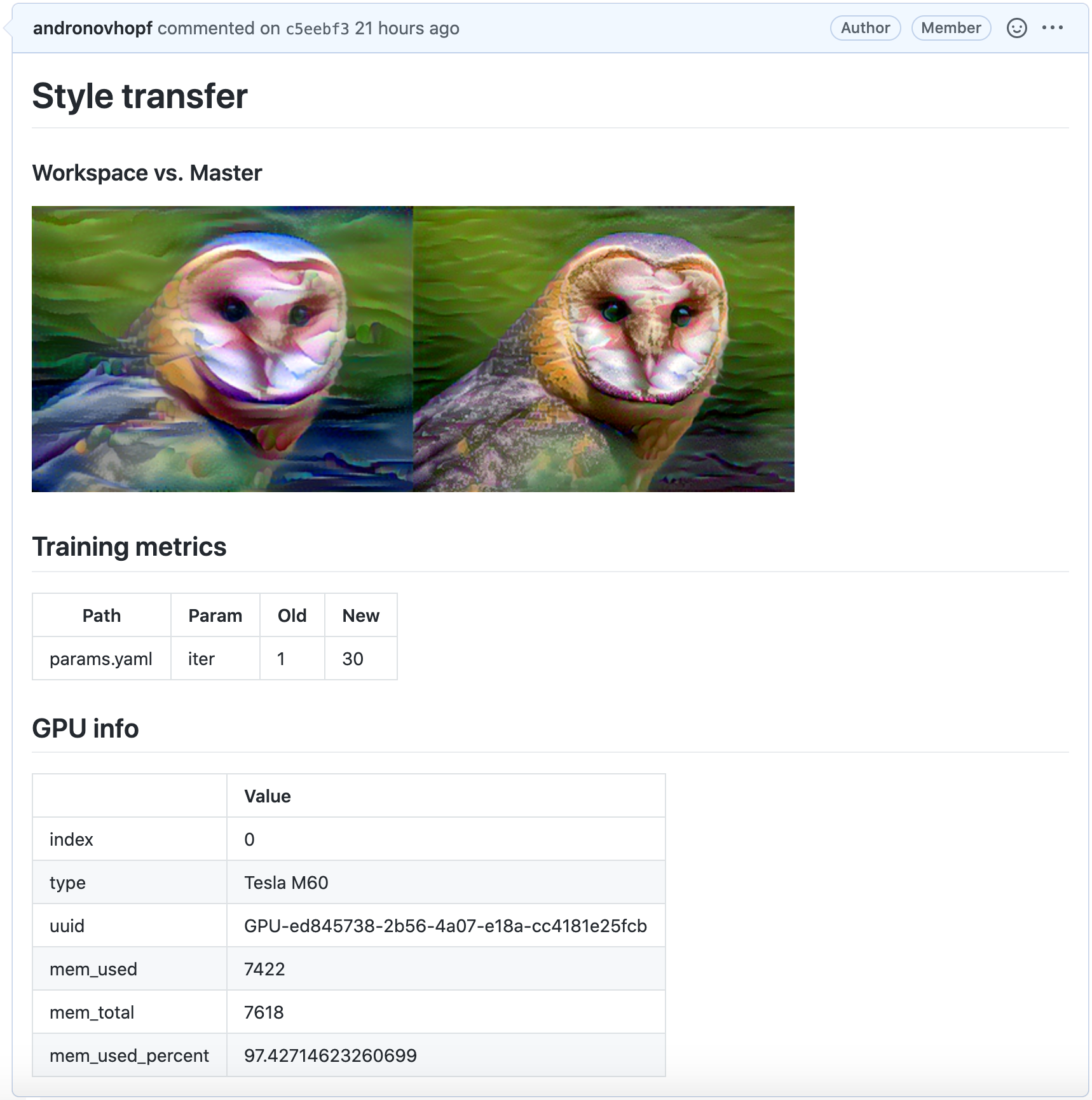Click the 21 hours ago timestamp
This screenshot has height=1100, width=1092.
(x=406, y=29)
